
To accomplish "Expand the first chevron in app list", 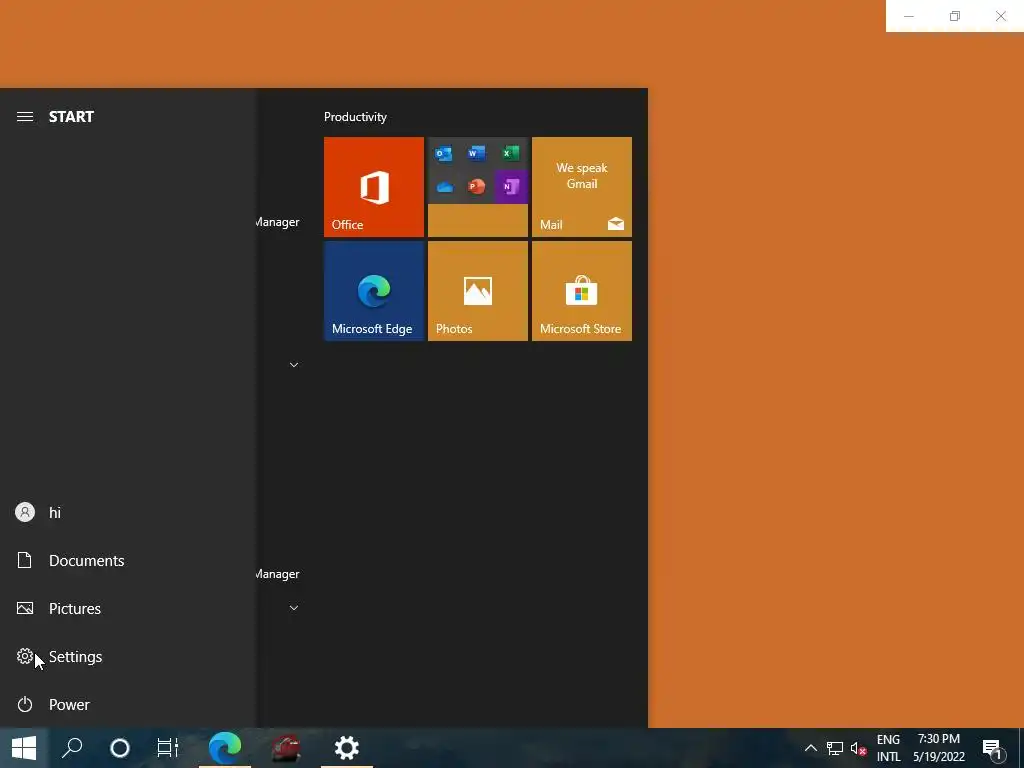I will [x=294, y=365].
